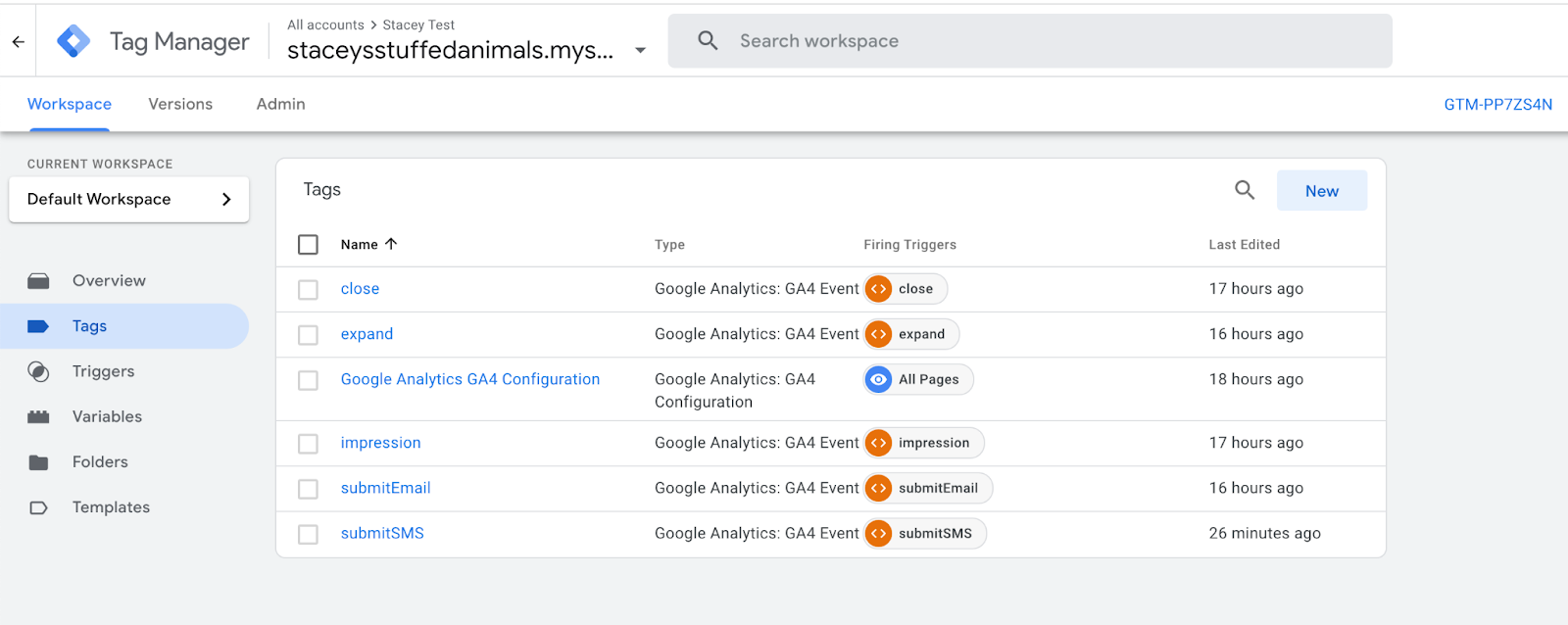
Task: Open the container selector dropdown arrow
Action: click(640, 50)
